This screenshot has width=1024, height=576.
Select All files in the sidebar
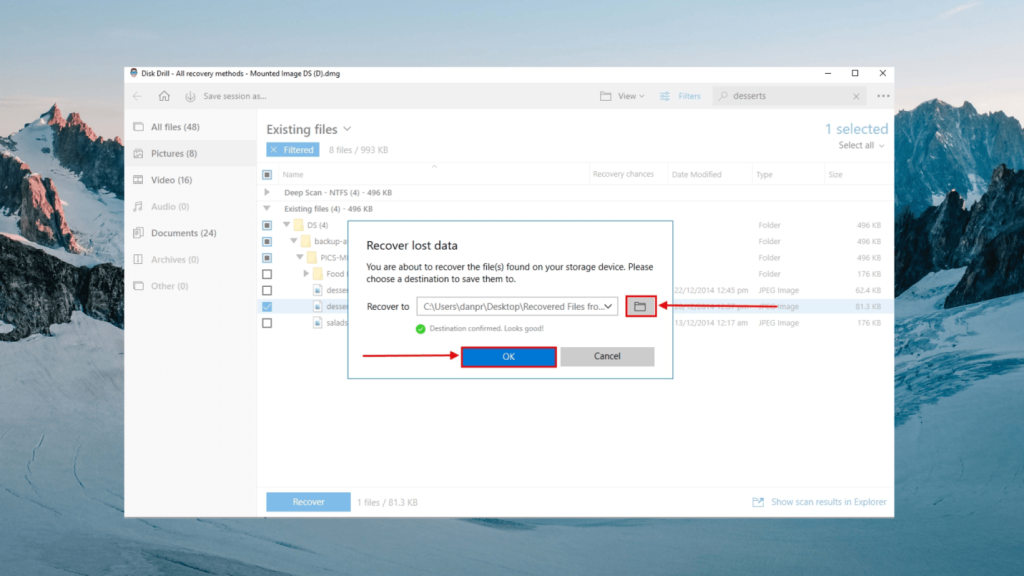point(137,127)
